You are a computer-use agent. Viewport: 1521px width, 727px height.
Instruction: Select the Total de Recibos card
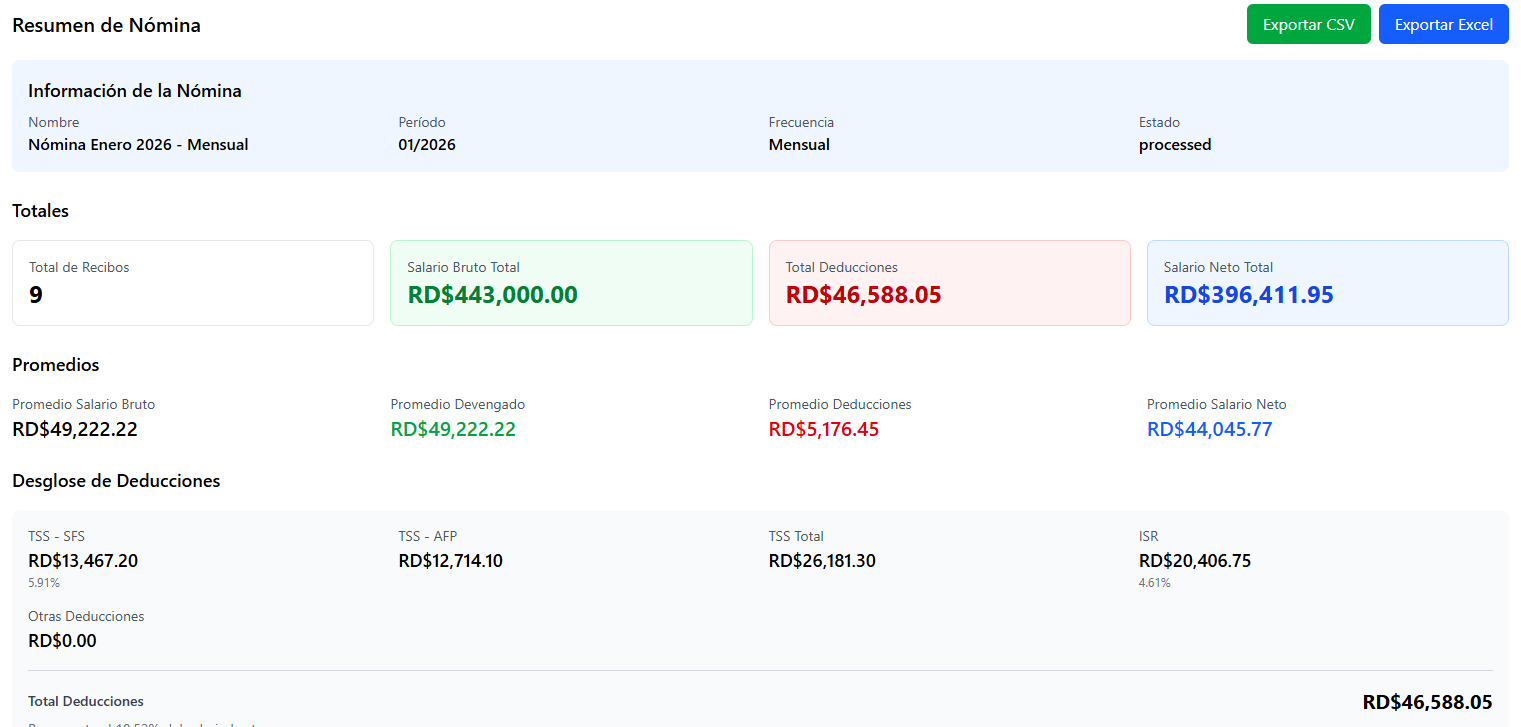[192, 283]
